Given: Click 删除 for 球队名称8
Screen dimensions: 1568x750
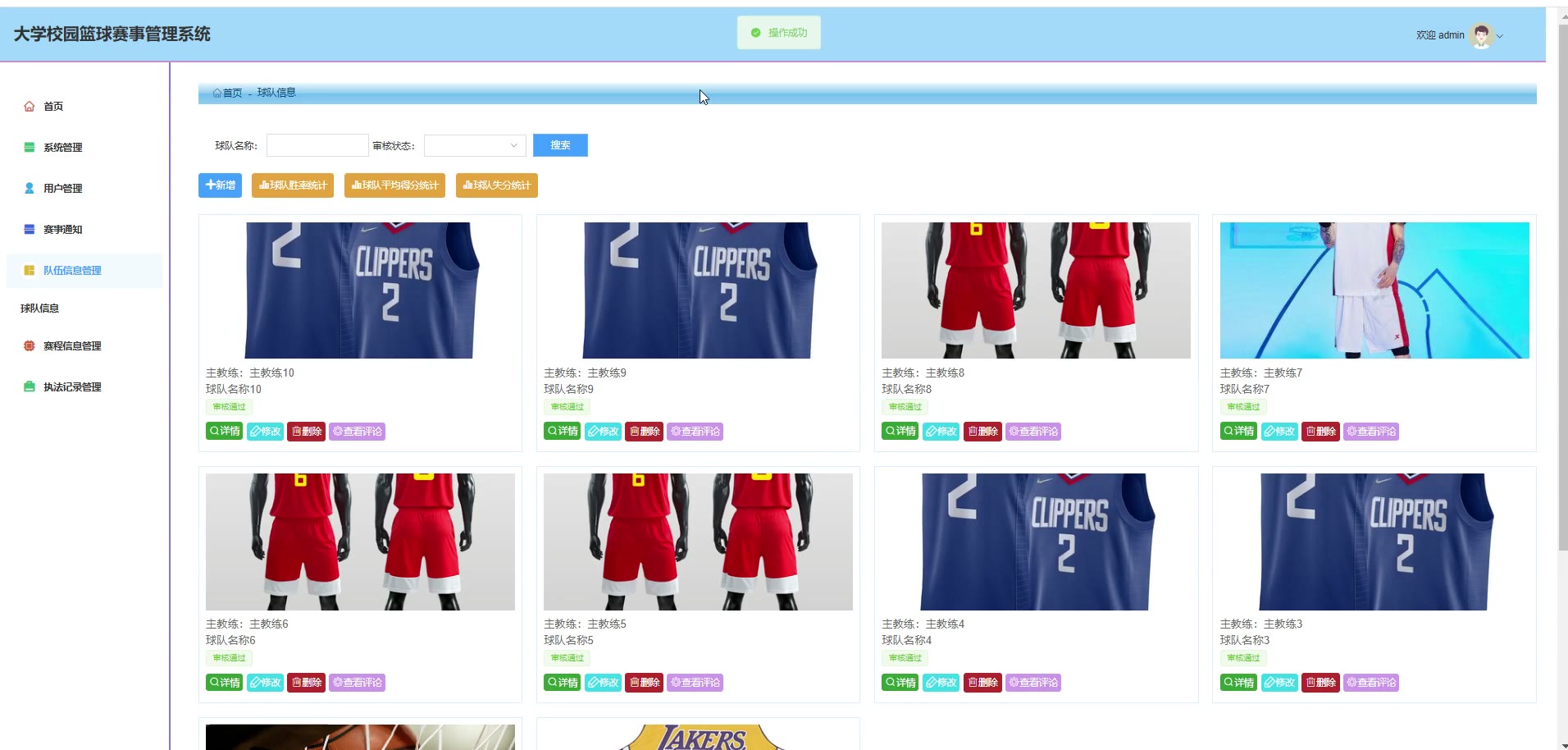Looking at the screenshot, I should point(982,432).
